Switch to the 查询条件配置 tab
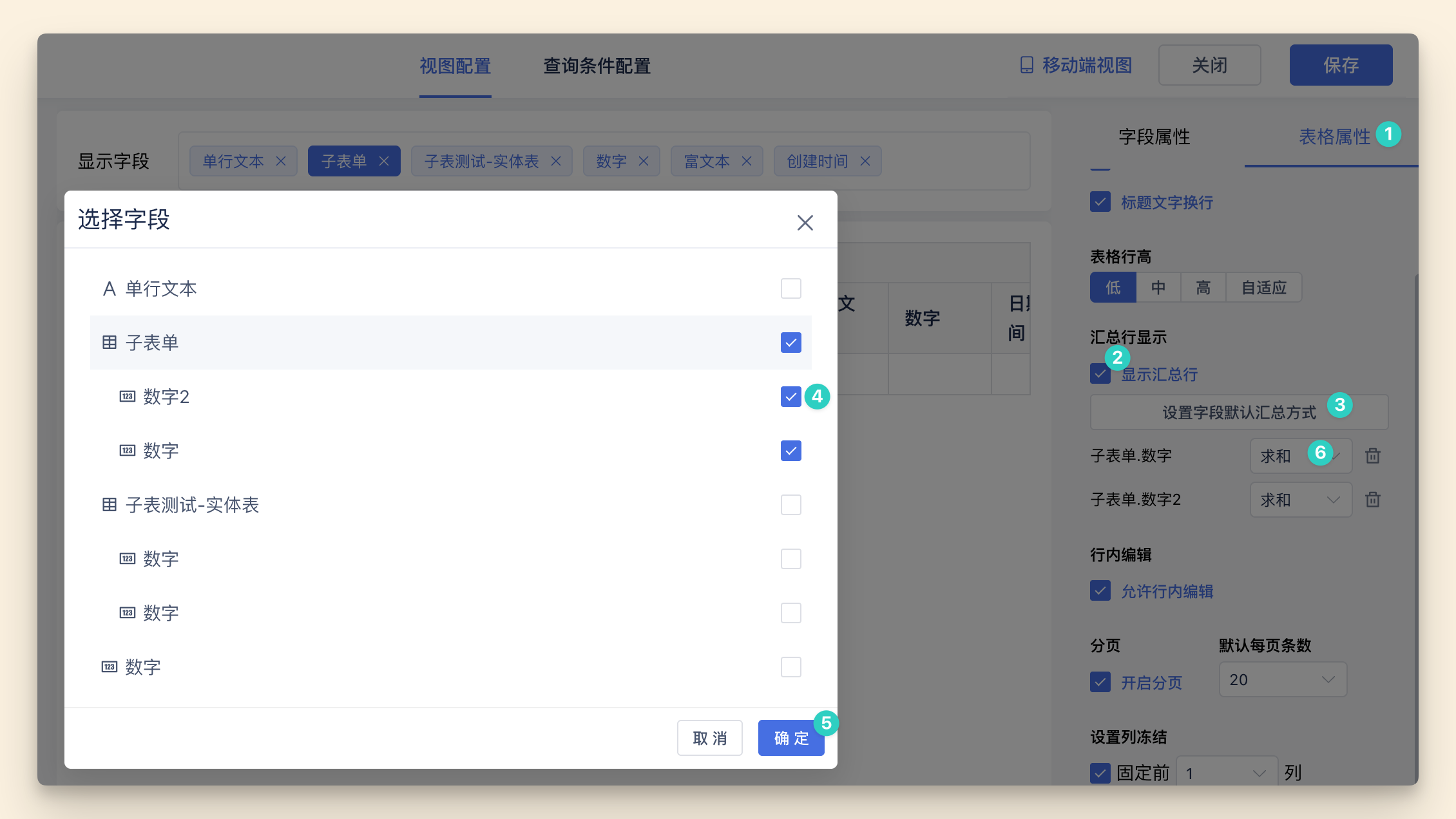Viewport: 1456px width, 819px height. (597, 66)
